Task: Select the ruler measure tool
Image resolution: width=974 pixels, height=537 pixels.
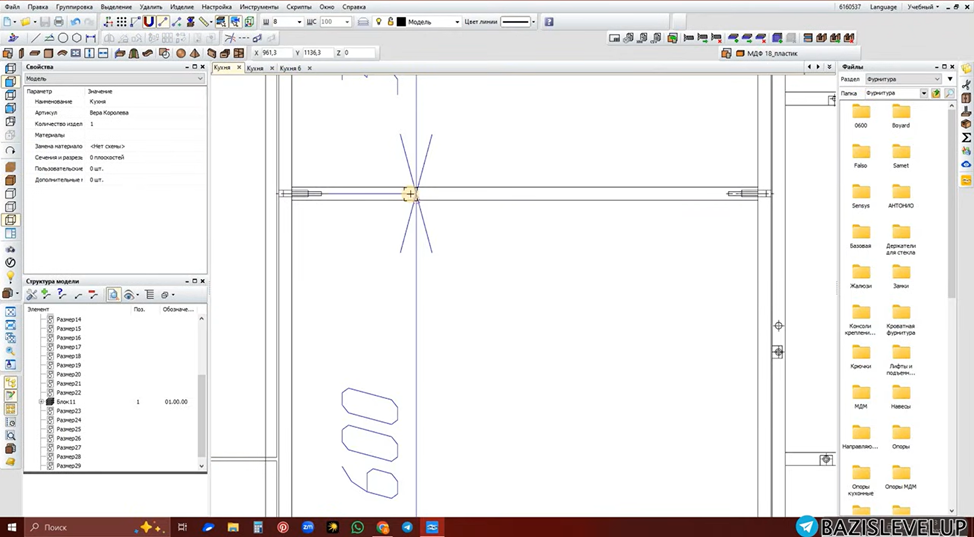Action: 204,22
